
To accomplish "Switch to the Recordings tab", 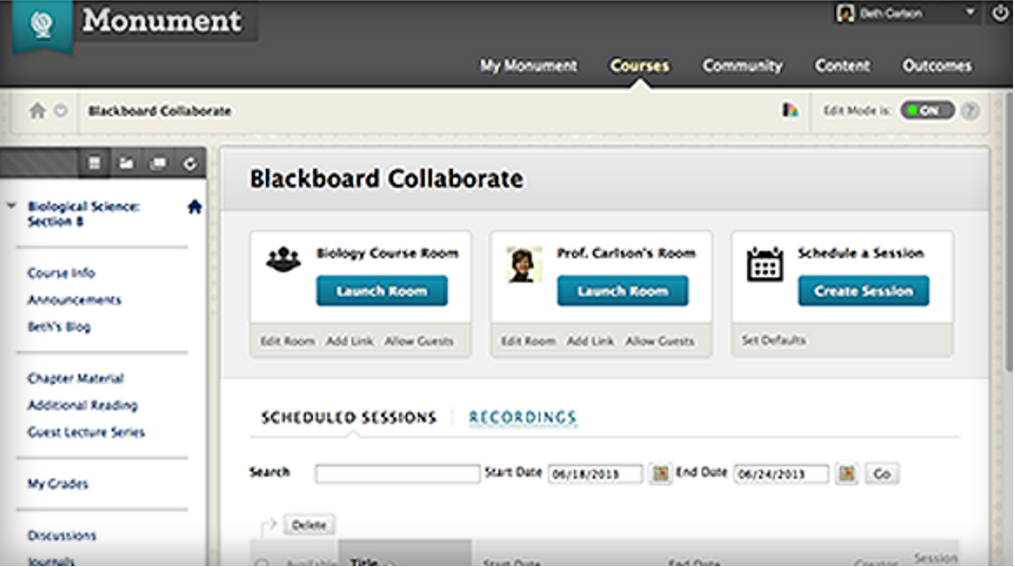I will pos(522,417).
